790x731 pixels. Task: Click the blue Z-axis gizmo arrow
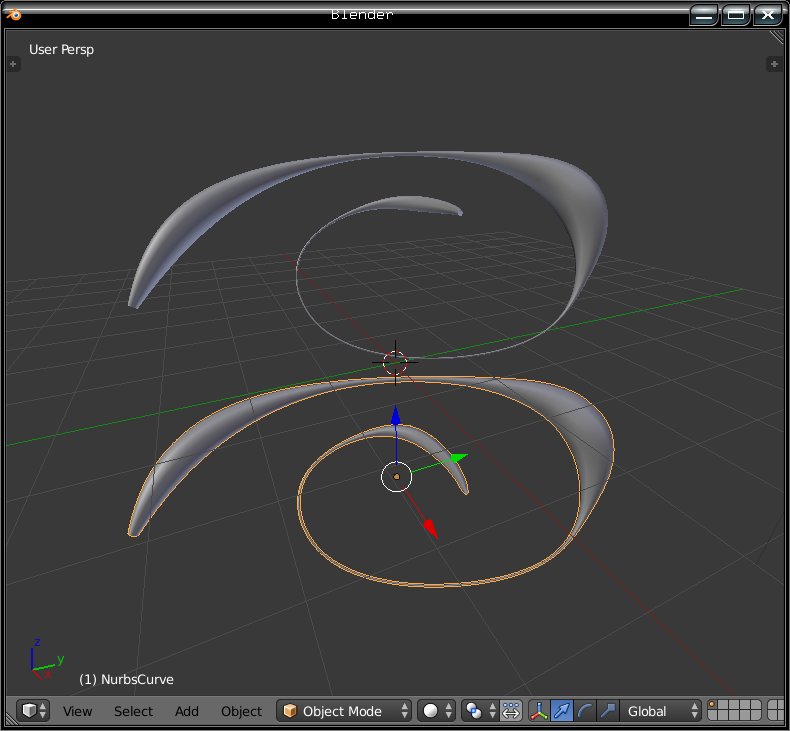396,418
